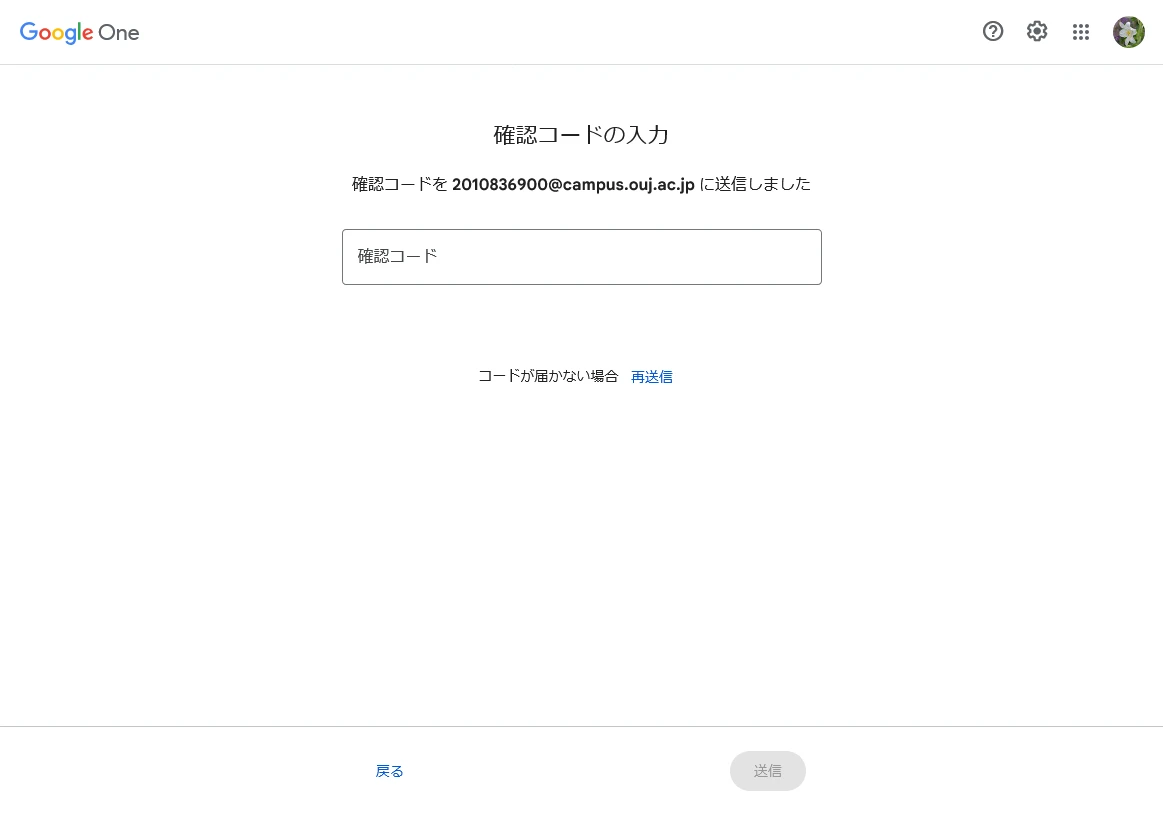Image resolution: width=1163 pixels, height=831 pixels.
Task: Click the Google account profile avatar
Action: [1129, 32]
